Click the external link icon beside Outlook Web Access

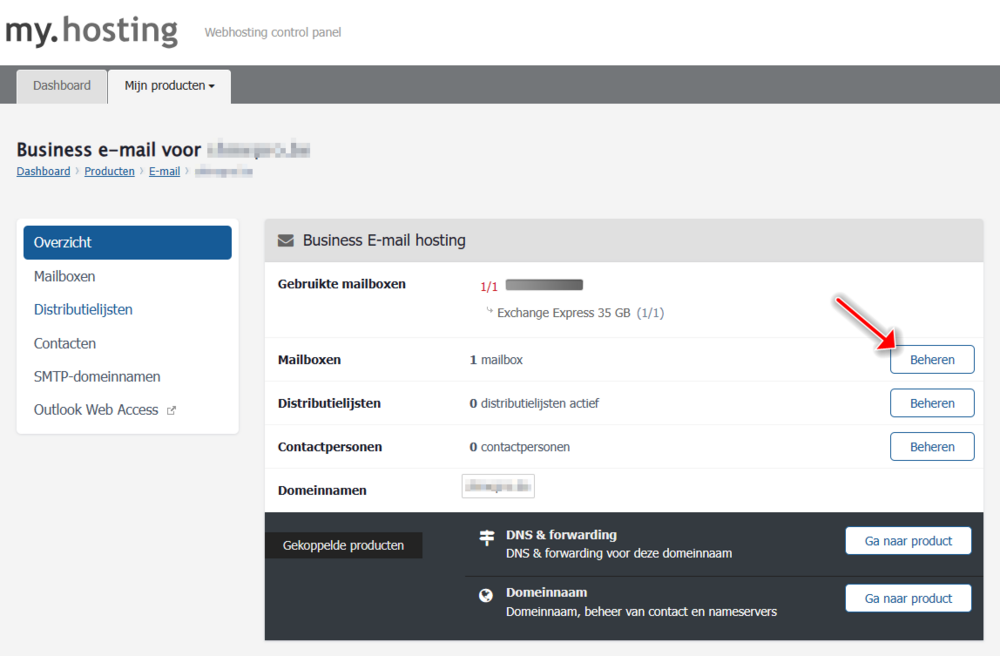171,411
